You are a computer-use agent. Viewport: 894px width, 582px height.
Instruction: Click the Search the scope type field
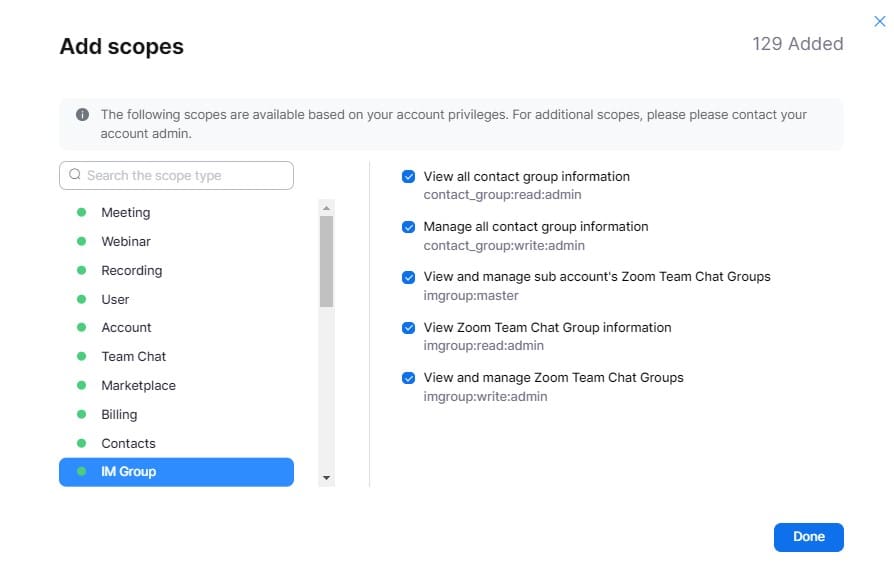pyautogui.click(x=186, y=175)
